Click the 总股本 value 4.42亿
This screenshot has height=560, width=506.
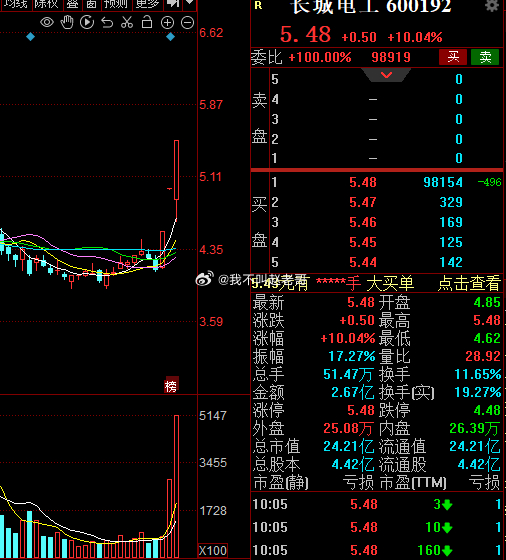(352, 464)
